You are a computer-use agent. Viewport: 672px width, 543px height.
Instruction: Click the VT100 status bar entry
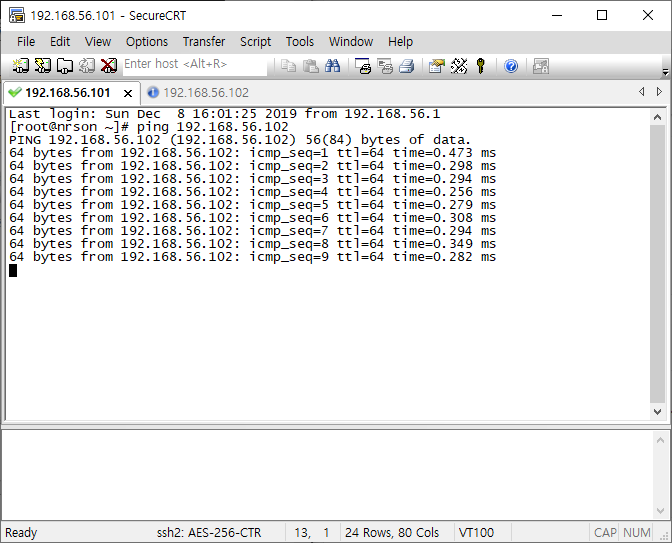[476, 533]
